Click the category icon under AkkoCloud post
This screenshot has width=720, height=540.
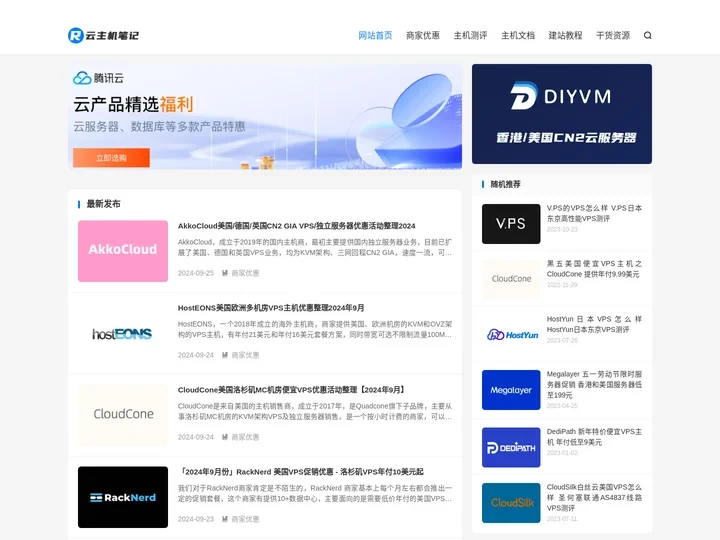[225, 273]
